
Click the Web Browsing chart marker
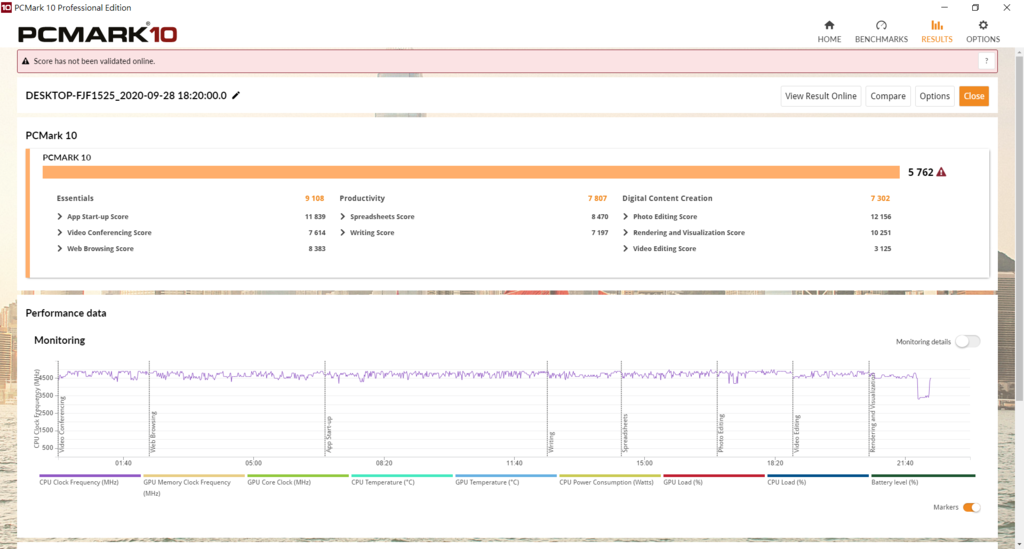tap(153, 431)
